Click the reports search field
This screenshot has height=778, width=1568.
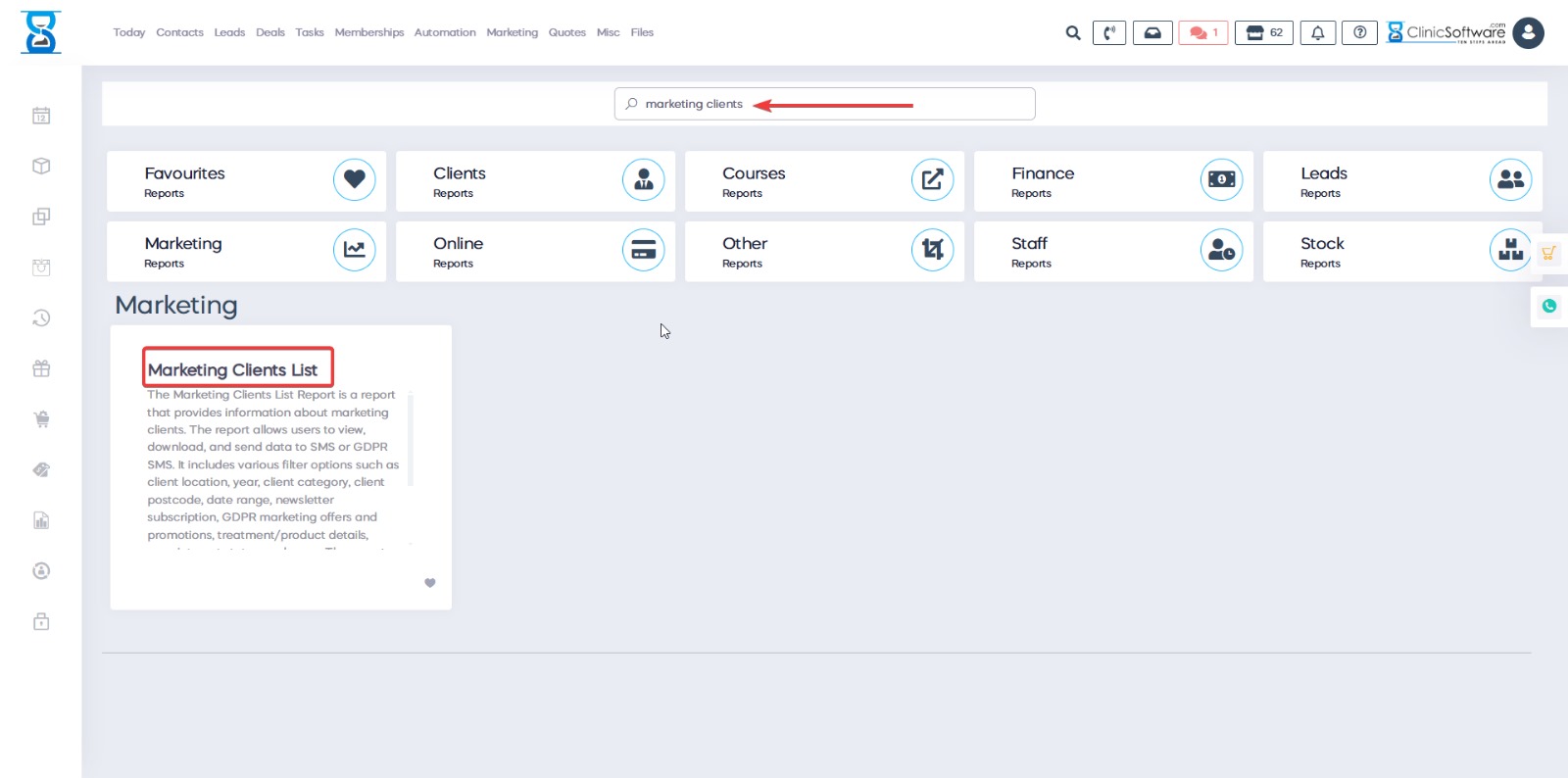point(824,104)
